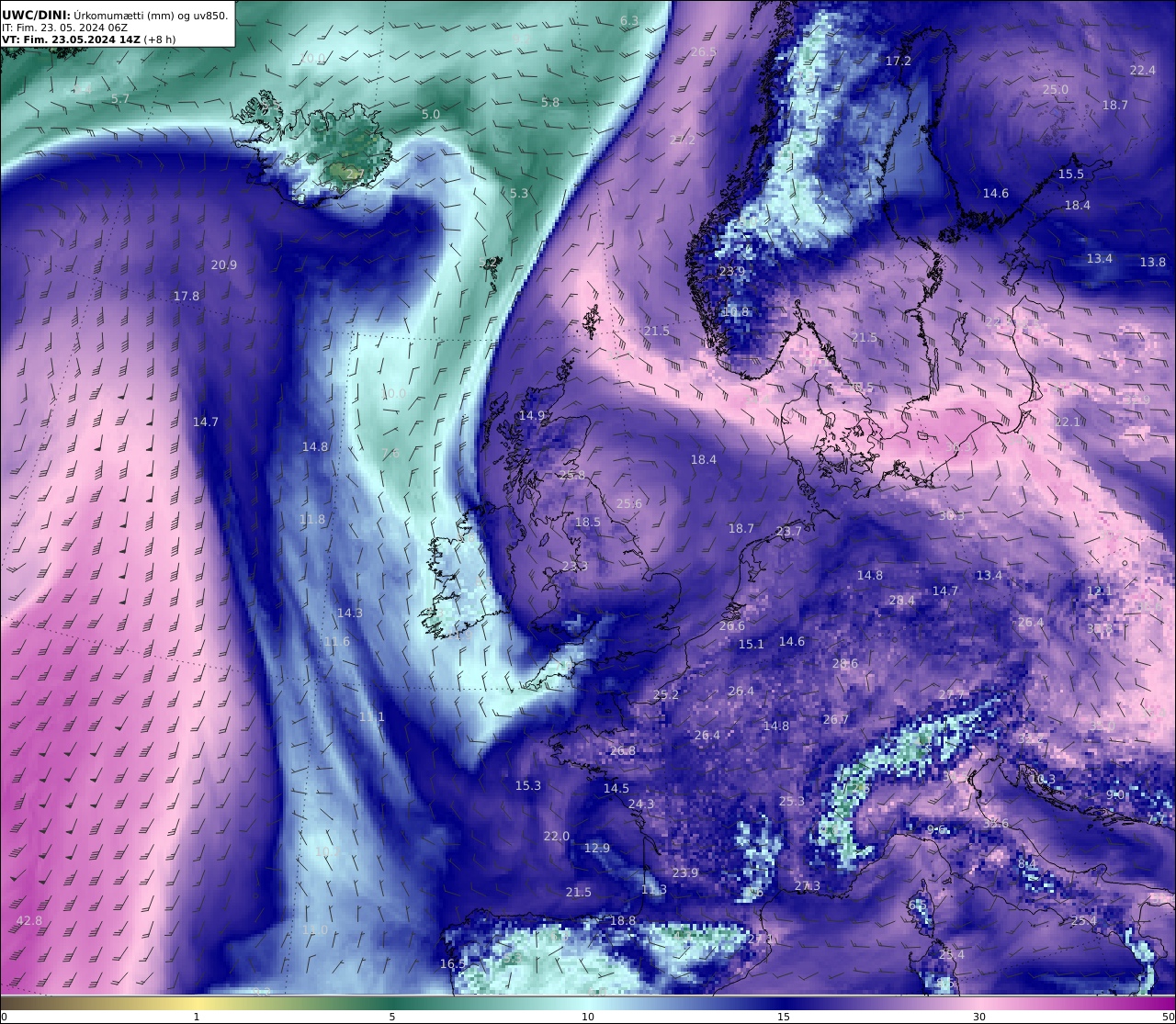The image size is (1176, 1024).
Task: Click the 15.3 value on the map
Action: pyautogui.click(x=528, y=785)
